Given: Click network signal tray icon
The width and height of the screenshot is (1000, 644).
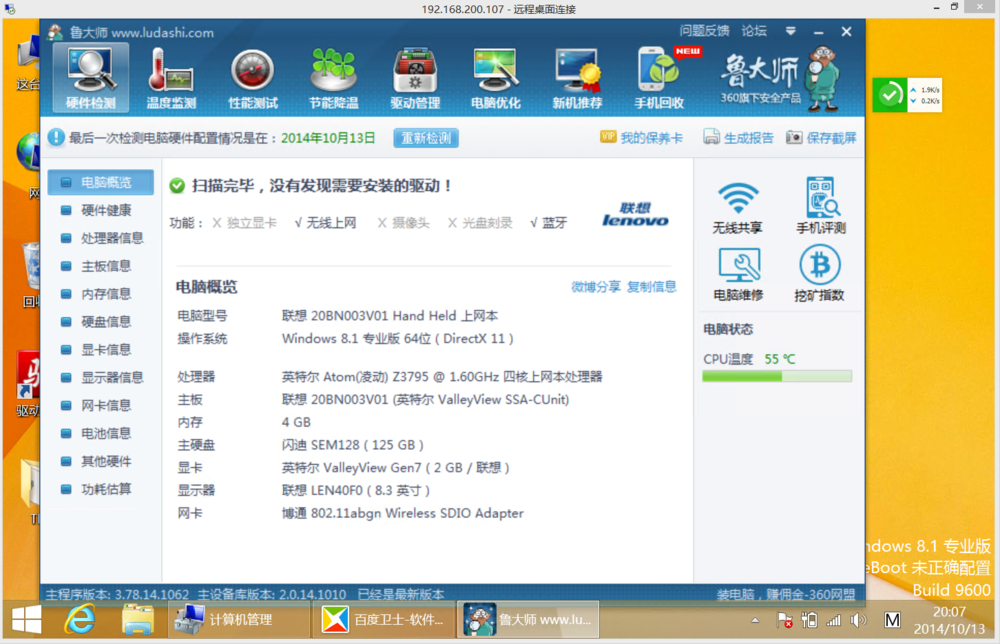Looking at the screenshot, I should click(834, 620).
